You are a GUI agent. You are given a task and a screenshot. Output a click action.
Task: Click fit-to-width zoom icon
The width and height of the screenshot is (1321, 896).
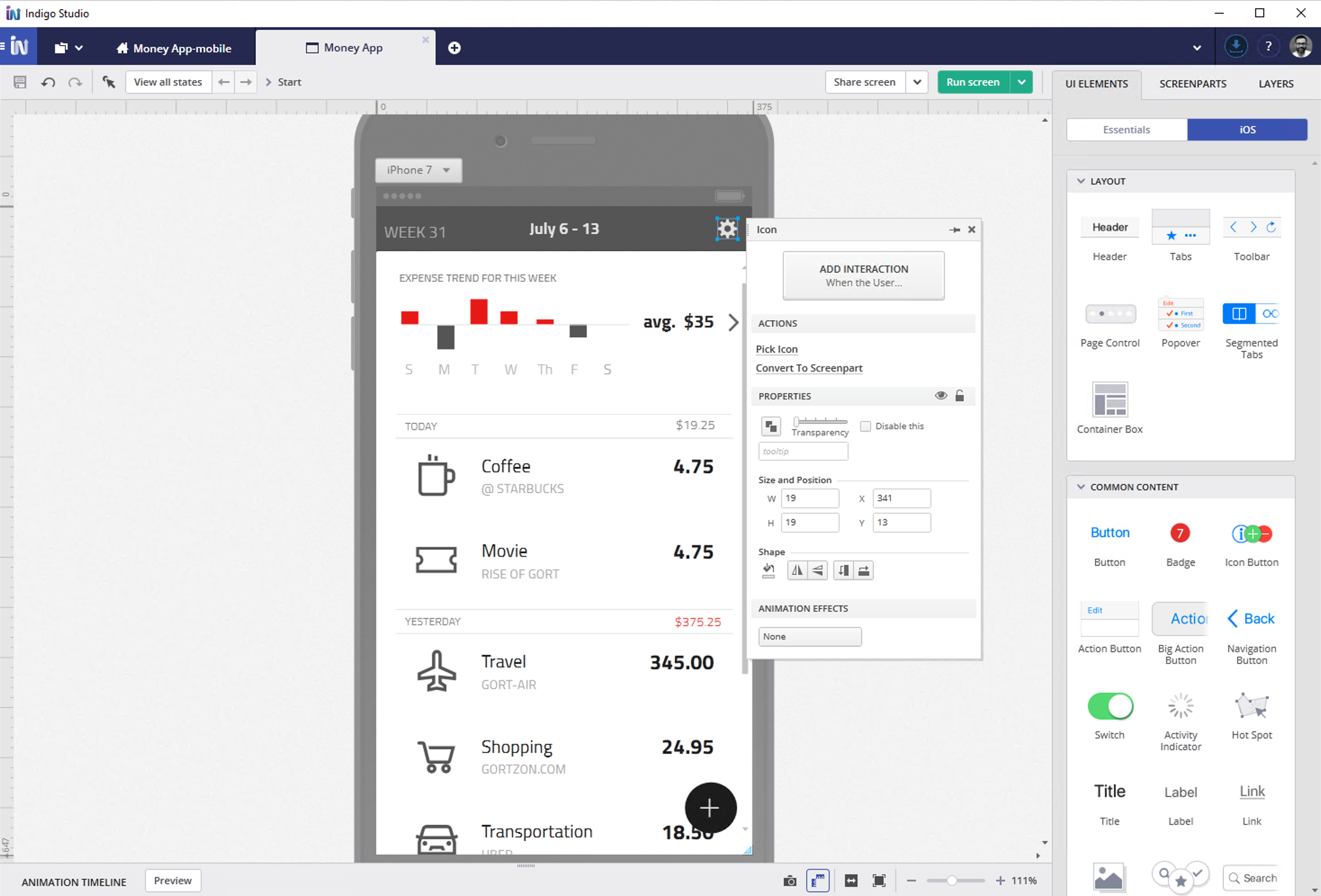point(851,881)
